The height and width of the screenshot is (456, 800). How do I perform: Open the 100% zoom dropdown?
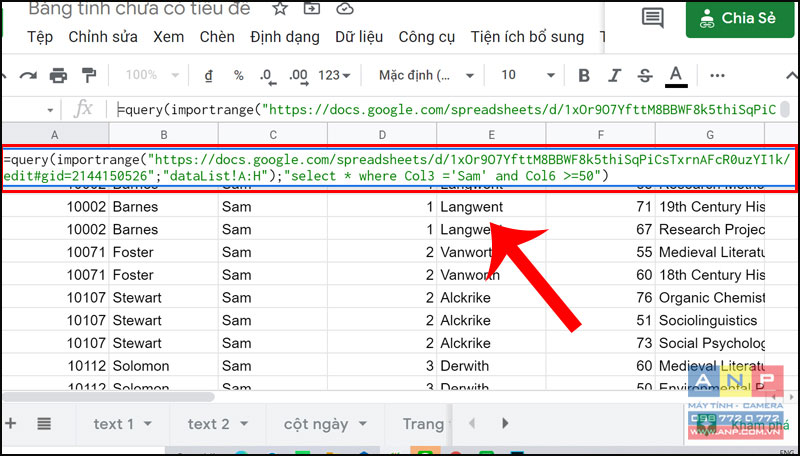152,75
